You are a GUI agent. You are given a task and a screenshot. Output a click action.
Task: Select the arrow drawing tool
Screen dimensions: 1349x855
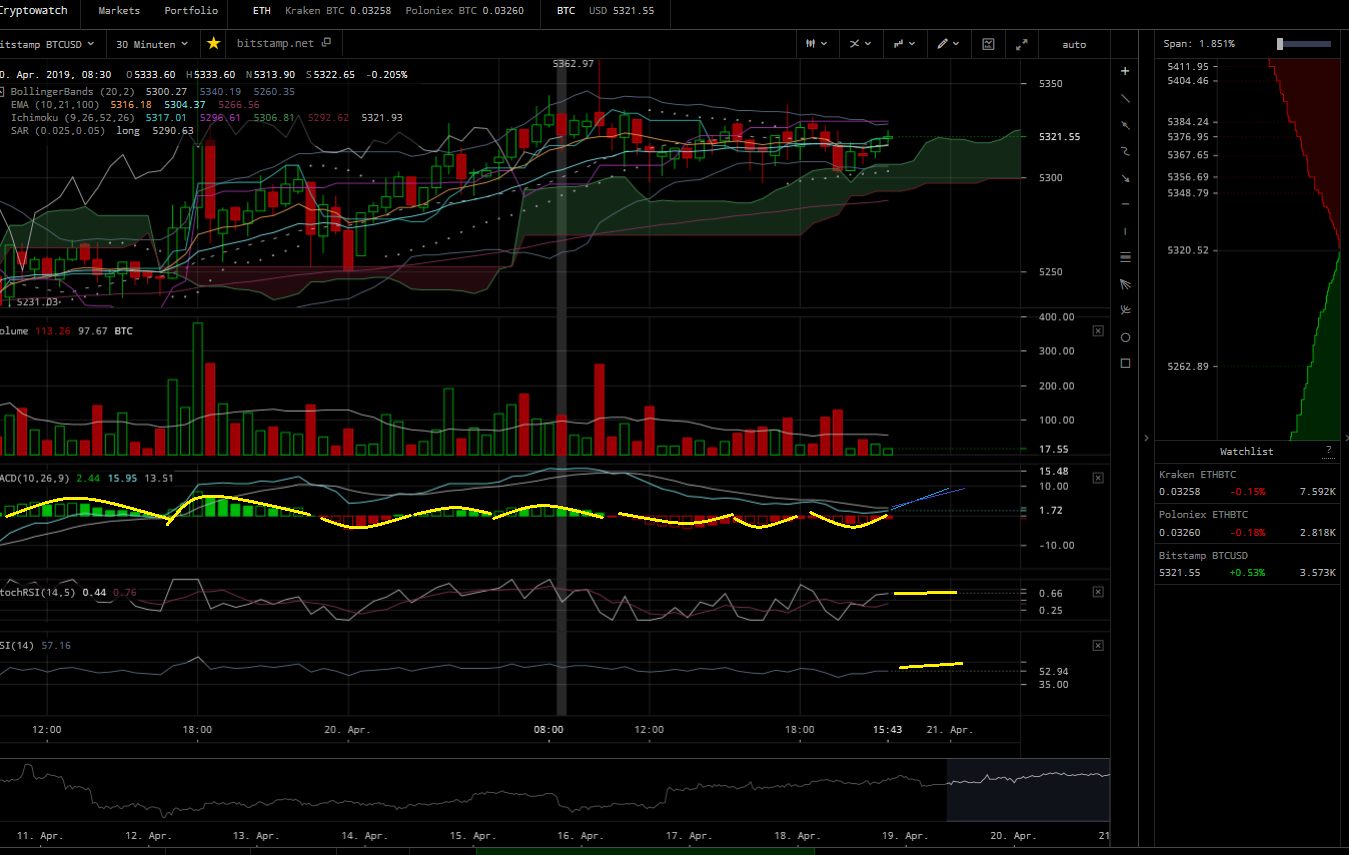[1125, 178]
